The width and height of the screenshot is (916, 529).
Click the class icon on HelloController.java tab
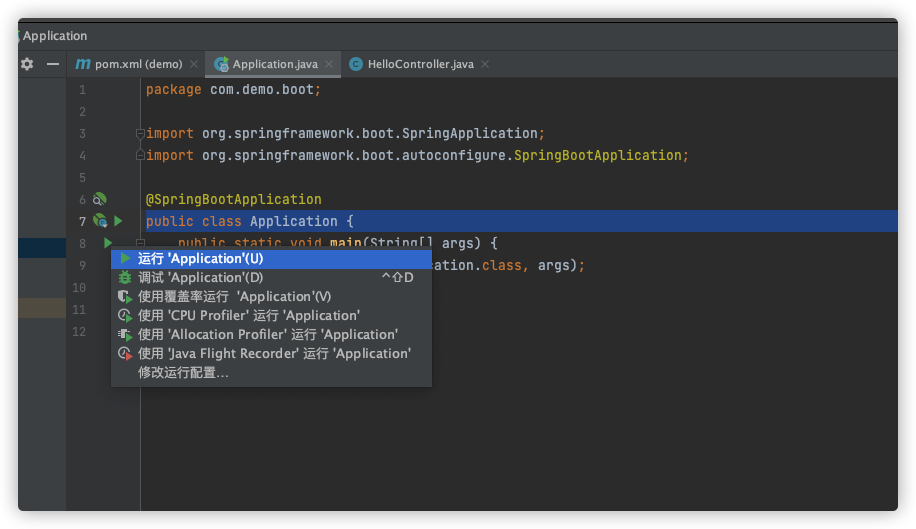tap(355, 64)
